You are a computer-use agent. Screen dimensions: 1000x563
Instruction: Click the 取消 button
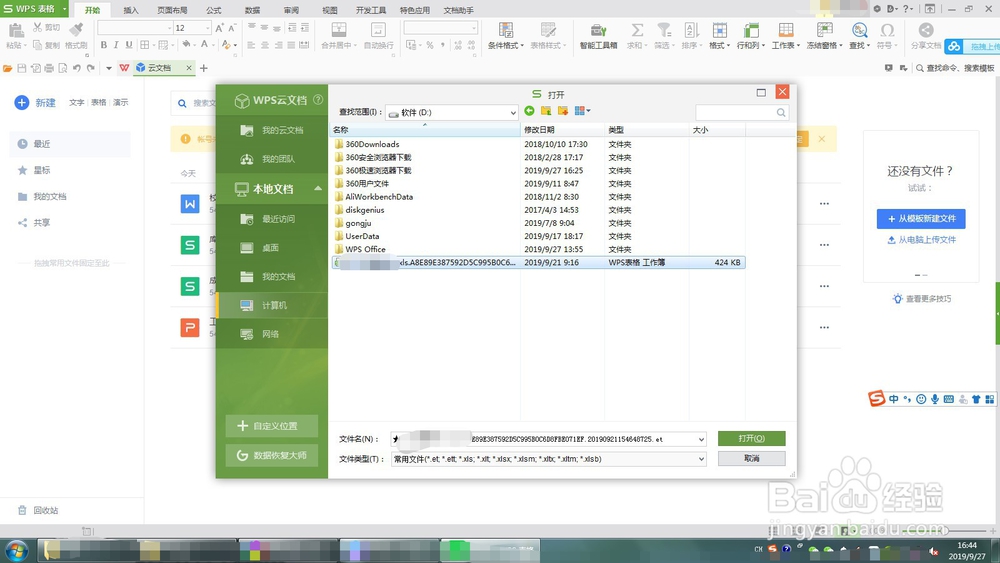coord(751,458)
